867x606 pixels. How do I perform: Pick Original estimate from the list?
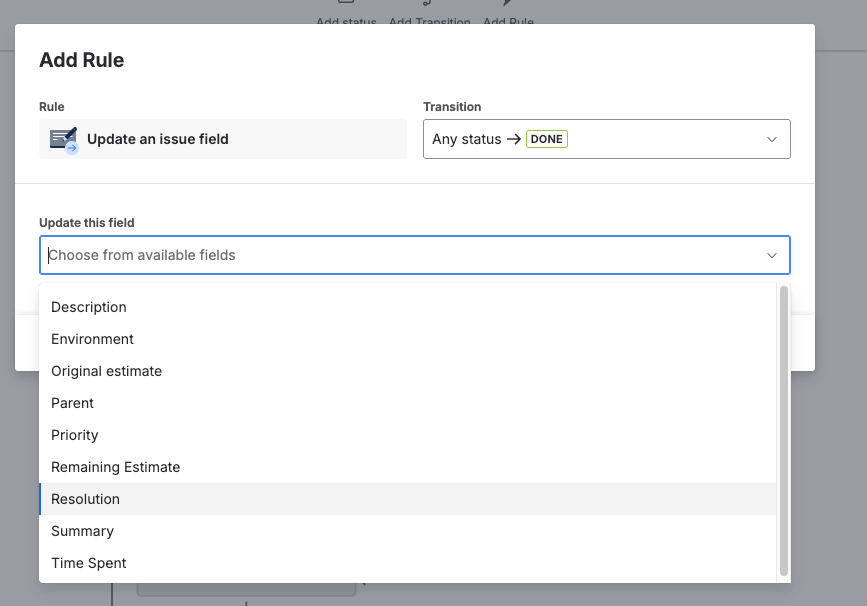point(106,371)
